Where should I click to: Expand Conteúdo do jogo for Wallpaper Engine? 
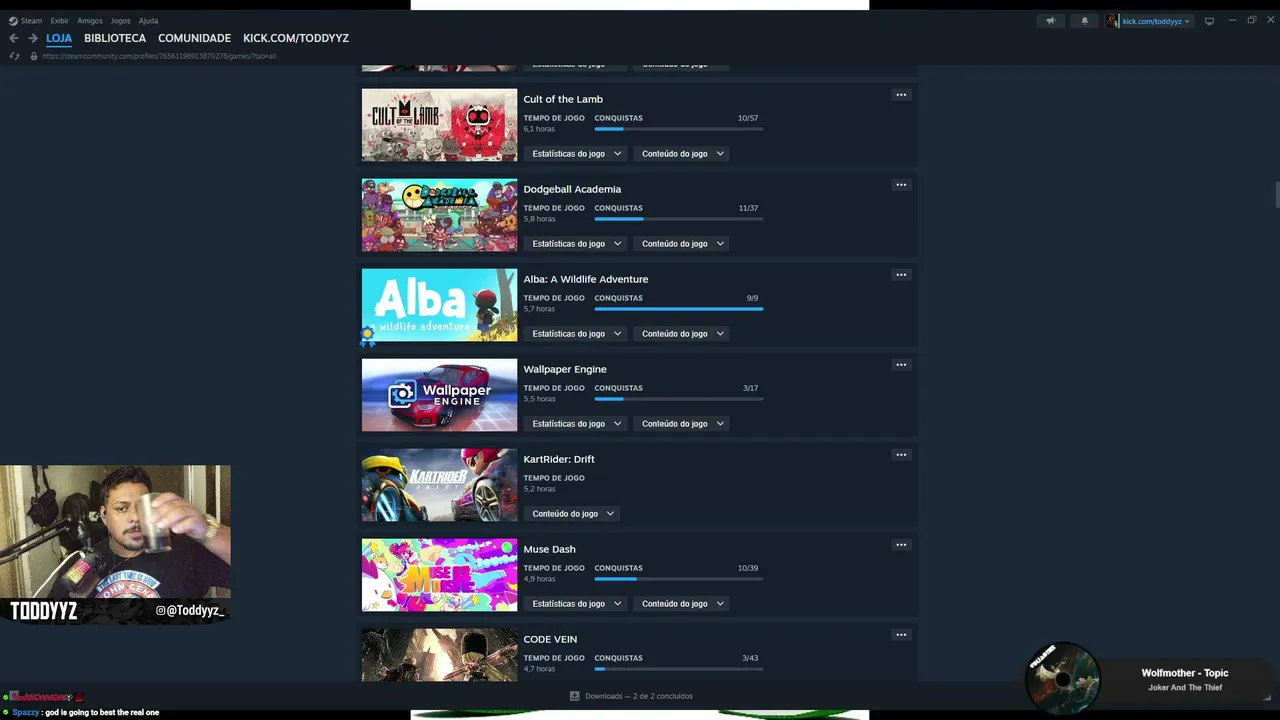(x=682, y=424)
